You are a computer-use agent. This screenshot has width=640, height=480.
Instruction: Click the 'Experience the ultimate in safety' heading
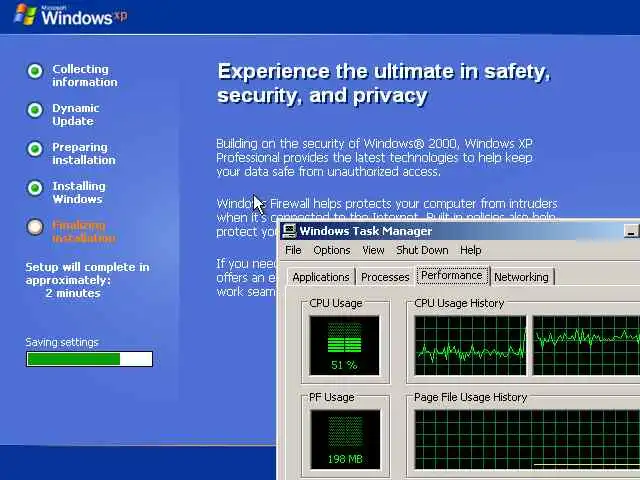coord(384,83)
